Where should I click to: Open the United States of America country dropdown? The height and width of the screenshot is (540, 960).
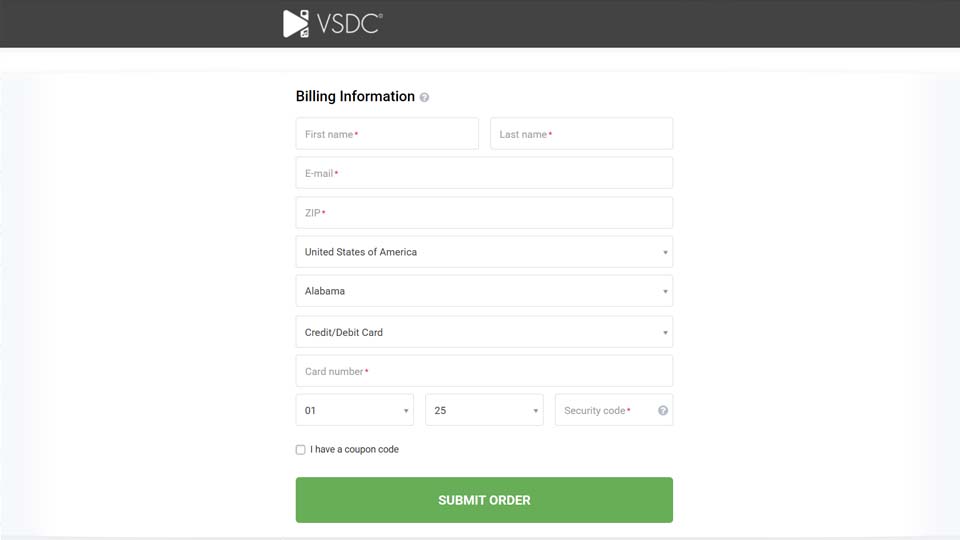pyautogui.click(x=484, y=252)
